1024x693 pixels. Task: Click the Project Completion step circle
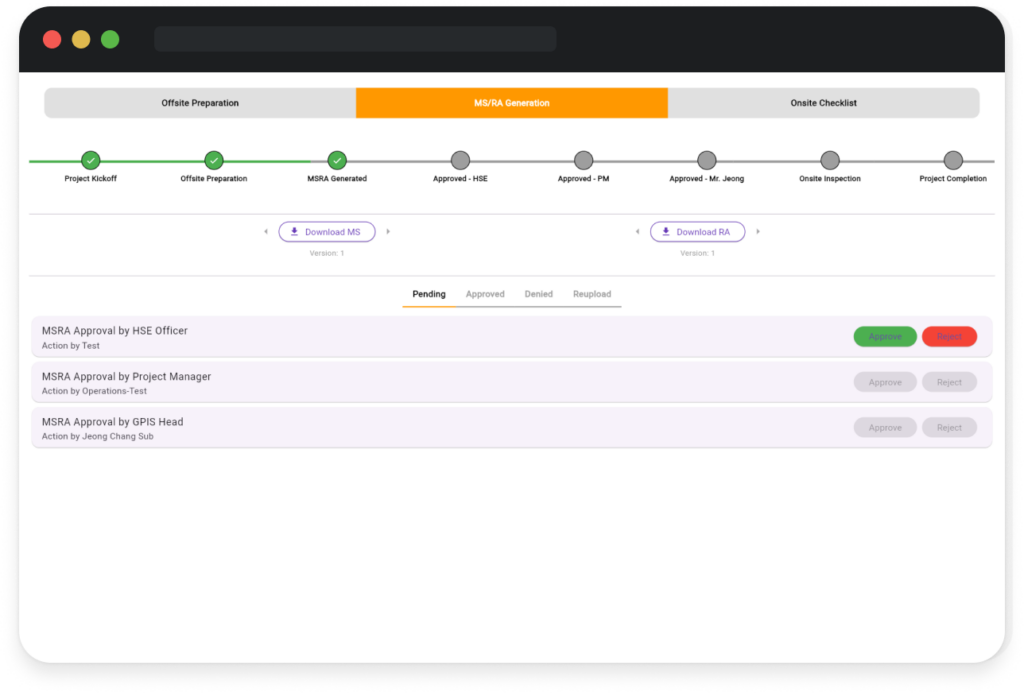coord(953,160)
